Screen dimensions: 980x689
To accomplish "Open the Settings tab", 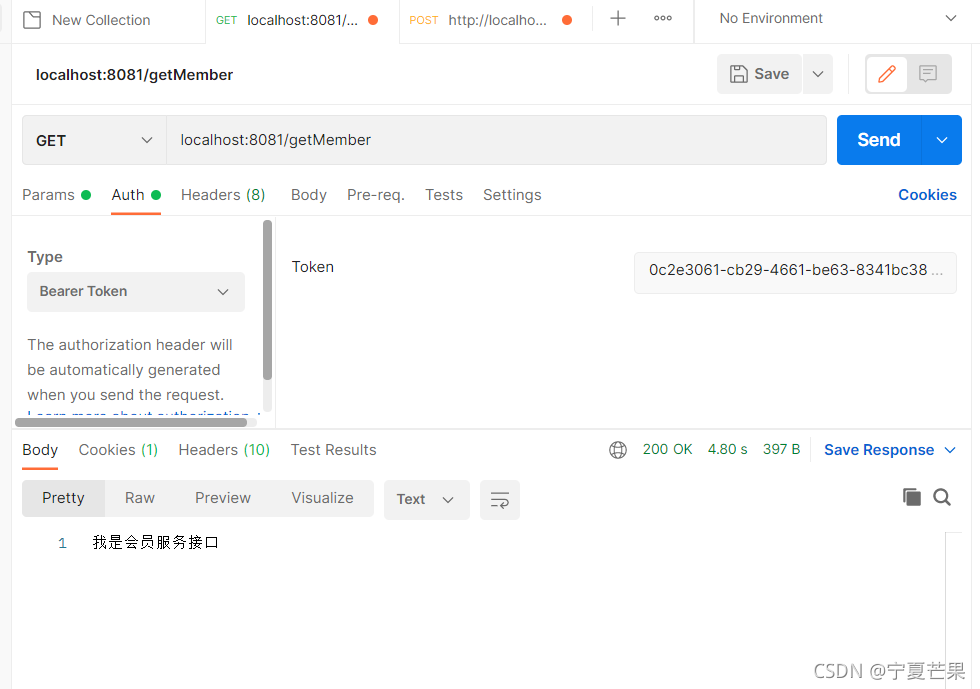I will pyautogui.click(x=512, y=195).
